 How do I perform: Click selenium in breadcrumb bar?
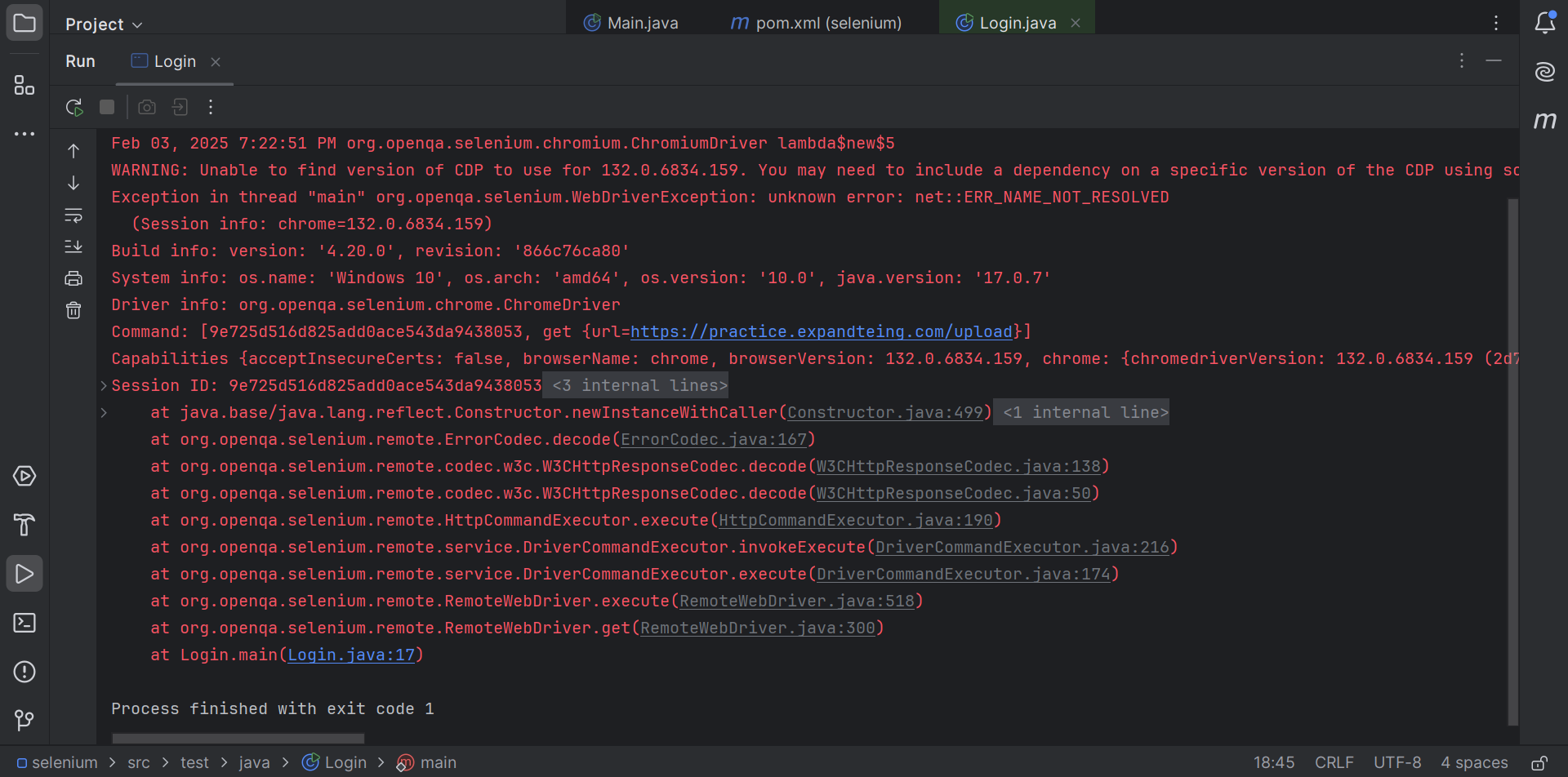coord(56,762)
